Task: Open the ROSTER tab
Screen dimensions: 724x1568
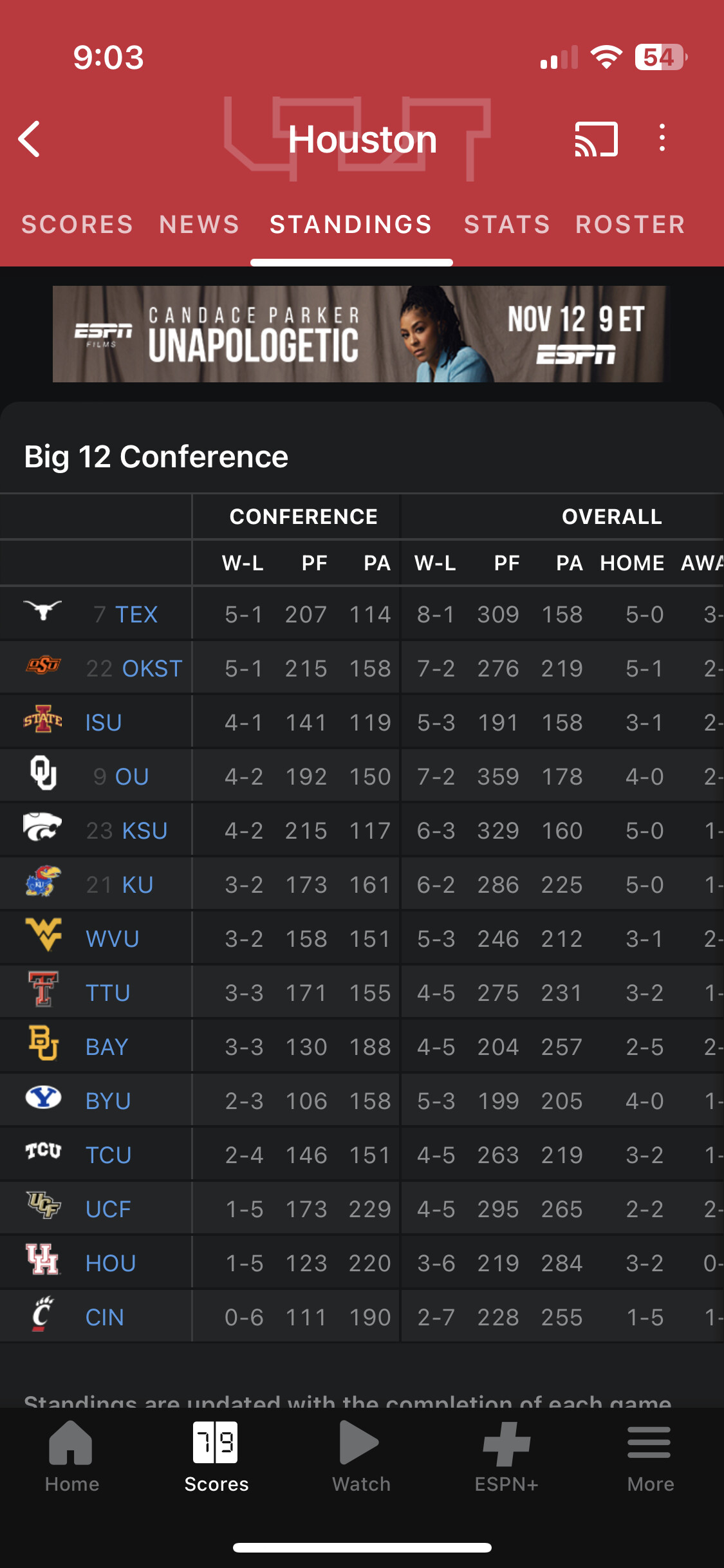Action: [x=631, y=225]
